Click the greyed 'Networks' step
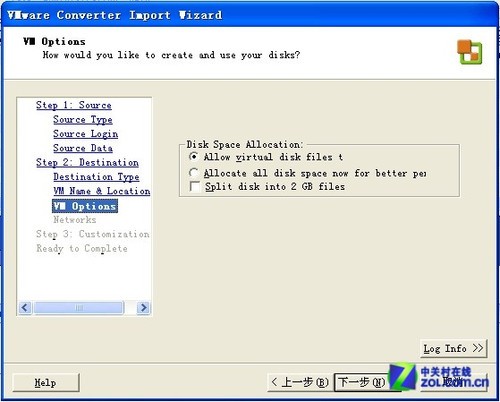This screenshot has height=402, width=500. point(75,220)
